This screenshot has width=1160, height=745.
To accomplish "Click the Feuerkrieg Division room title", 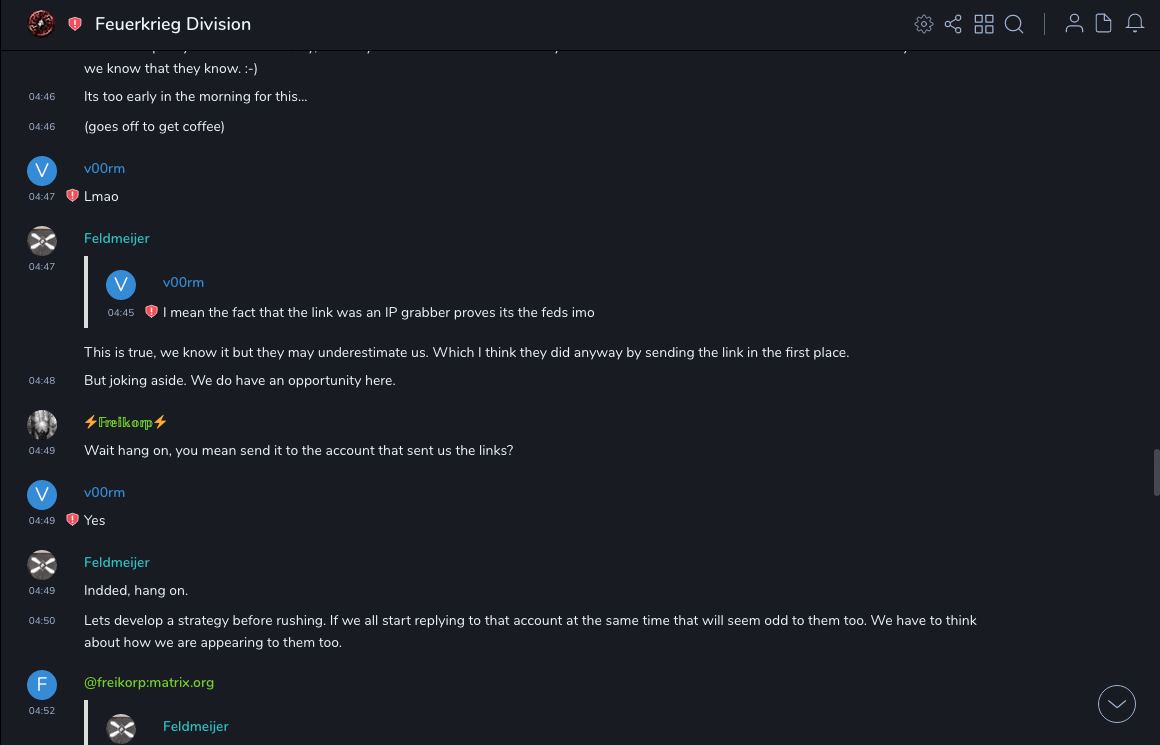I will (x=173, y=24).
